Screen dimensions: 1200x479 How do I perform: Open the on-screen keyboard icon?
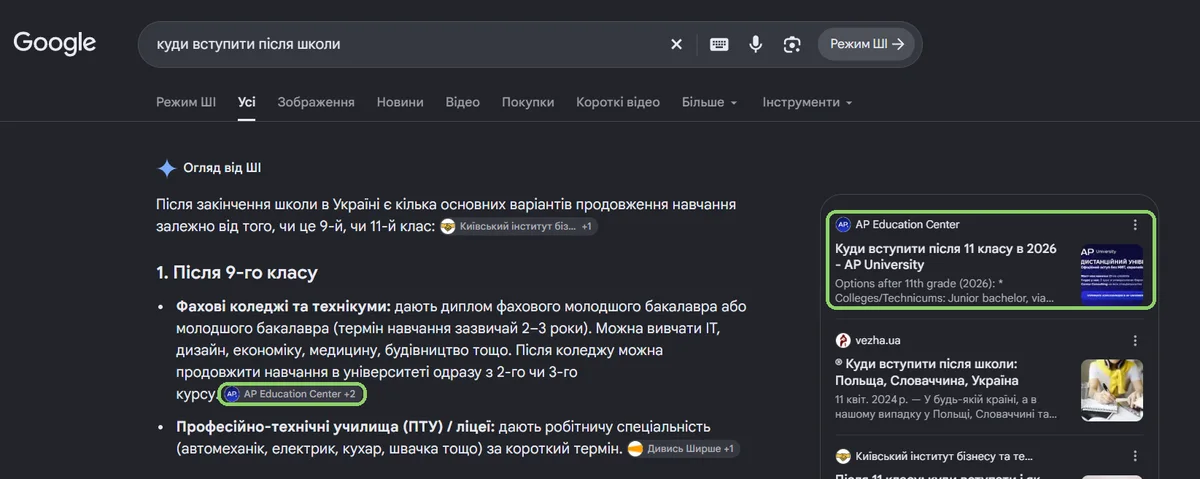click(719, 44)
